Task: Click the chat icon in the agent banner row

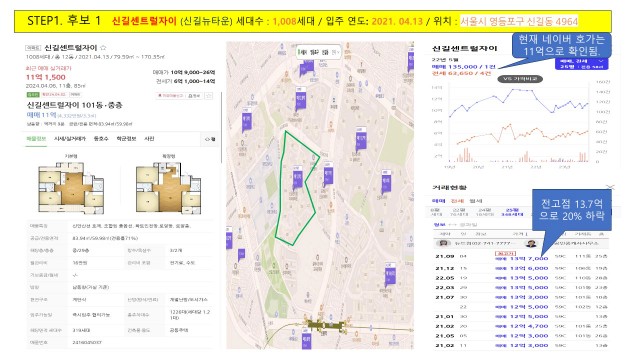Action: [x=443, y=243]
